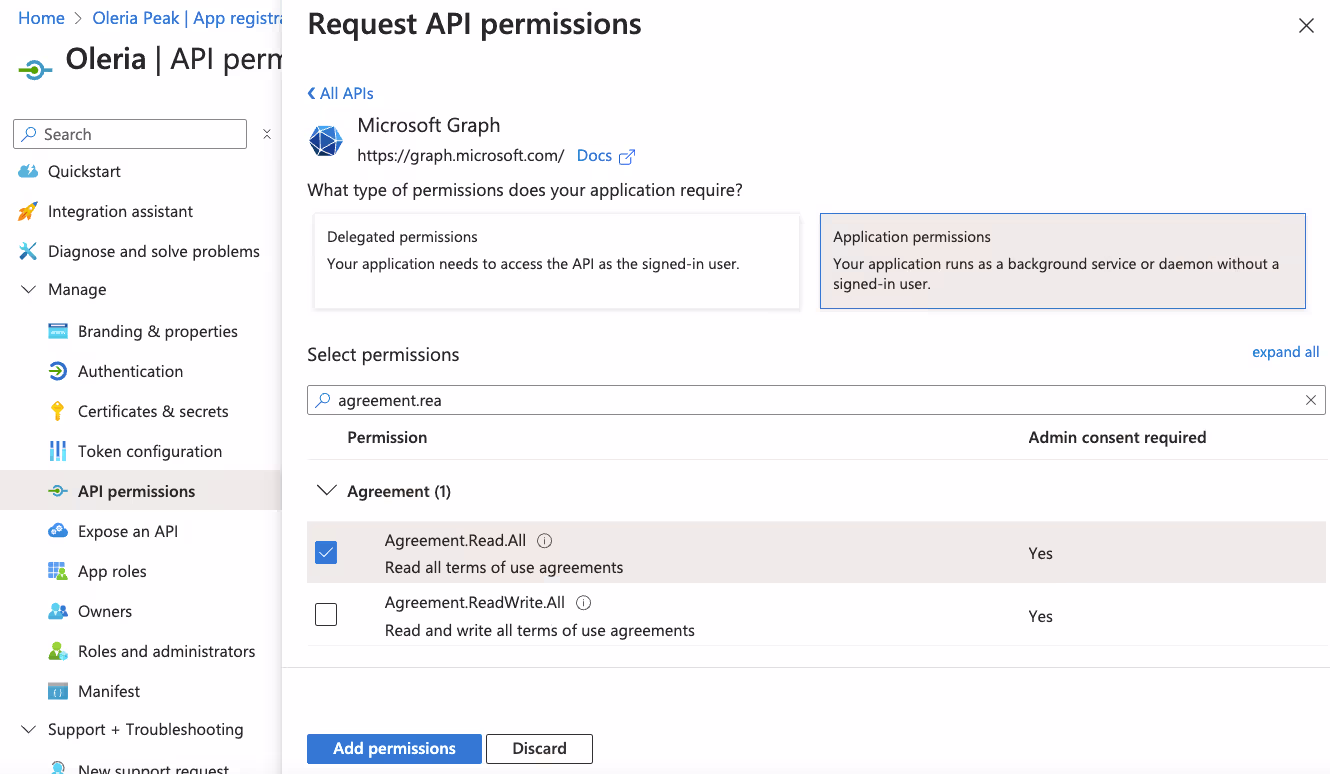Click the Integration assistant rocket icon
1330x774 pixels.
coord(28,211)
